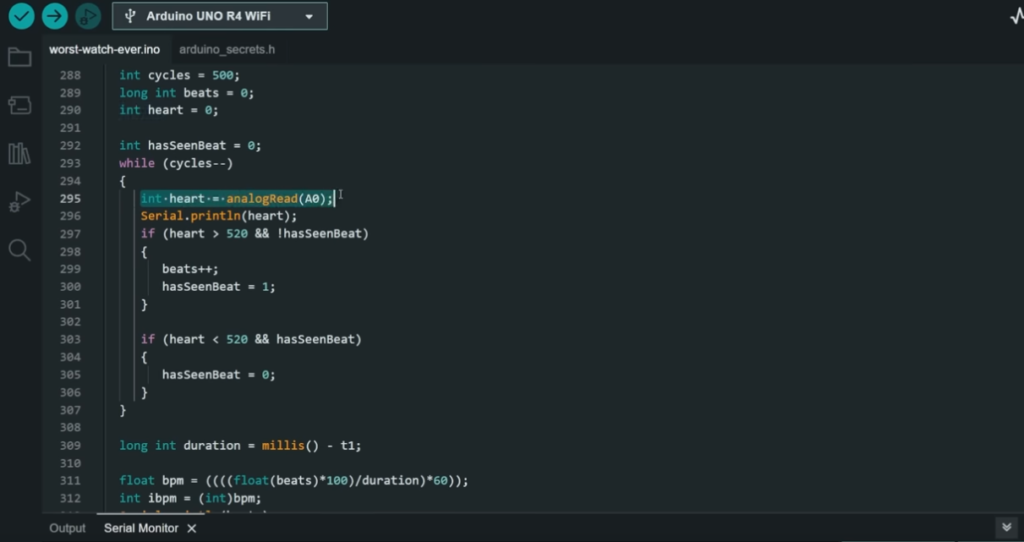Open the Serial Plotter icon
Screen dimensions: 1024x542
coord(1017,16)
